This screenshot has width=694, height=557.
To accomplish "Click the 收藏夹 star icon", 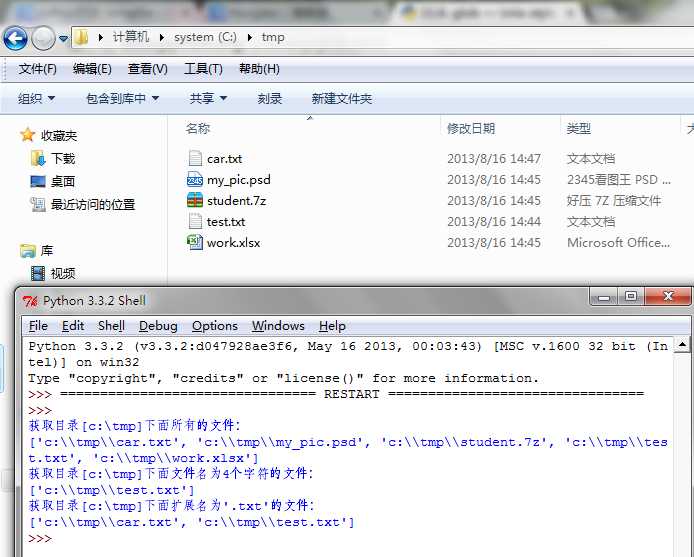I will coord(27,135).
